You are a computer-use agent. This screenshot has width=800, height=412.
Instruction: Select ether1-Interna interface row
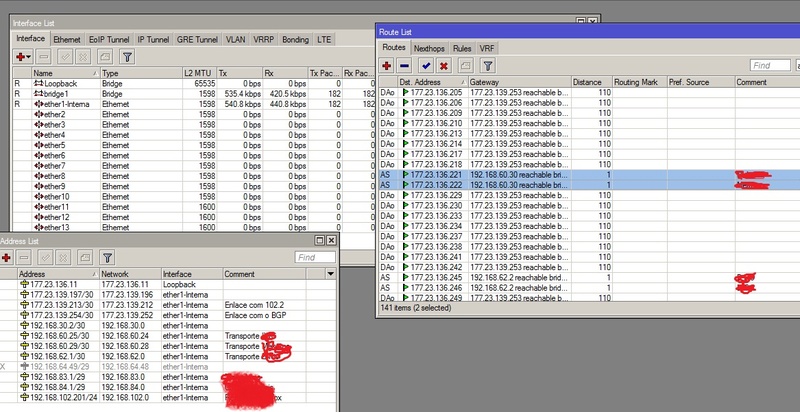pyautogui.click(x=194, y=104)
